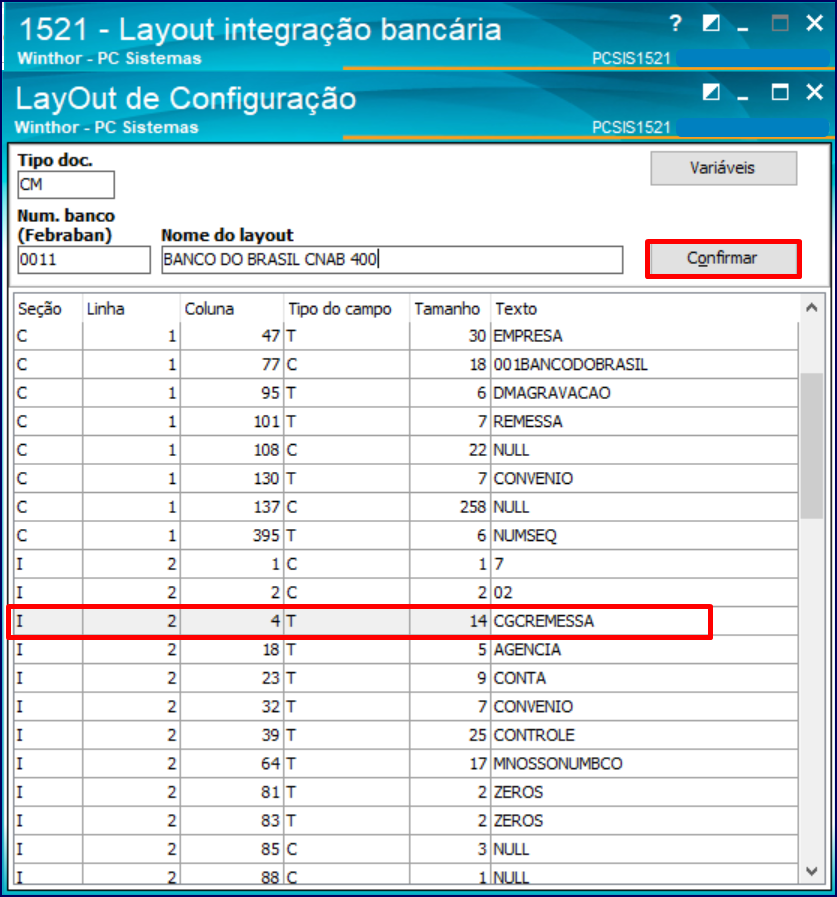Select the REMESSA text cell
Viewport: 837px width, 897px height.
[644, 422]
